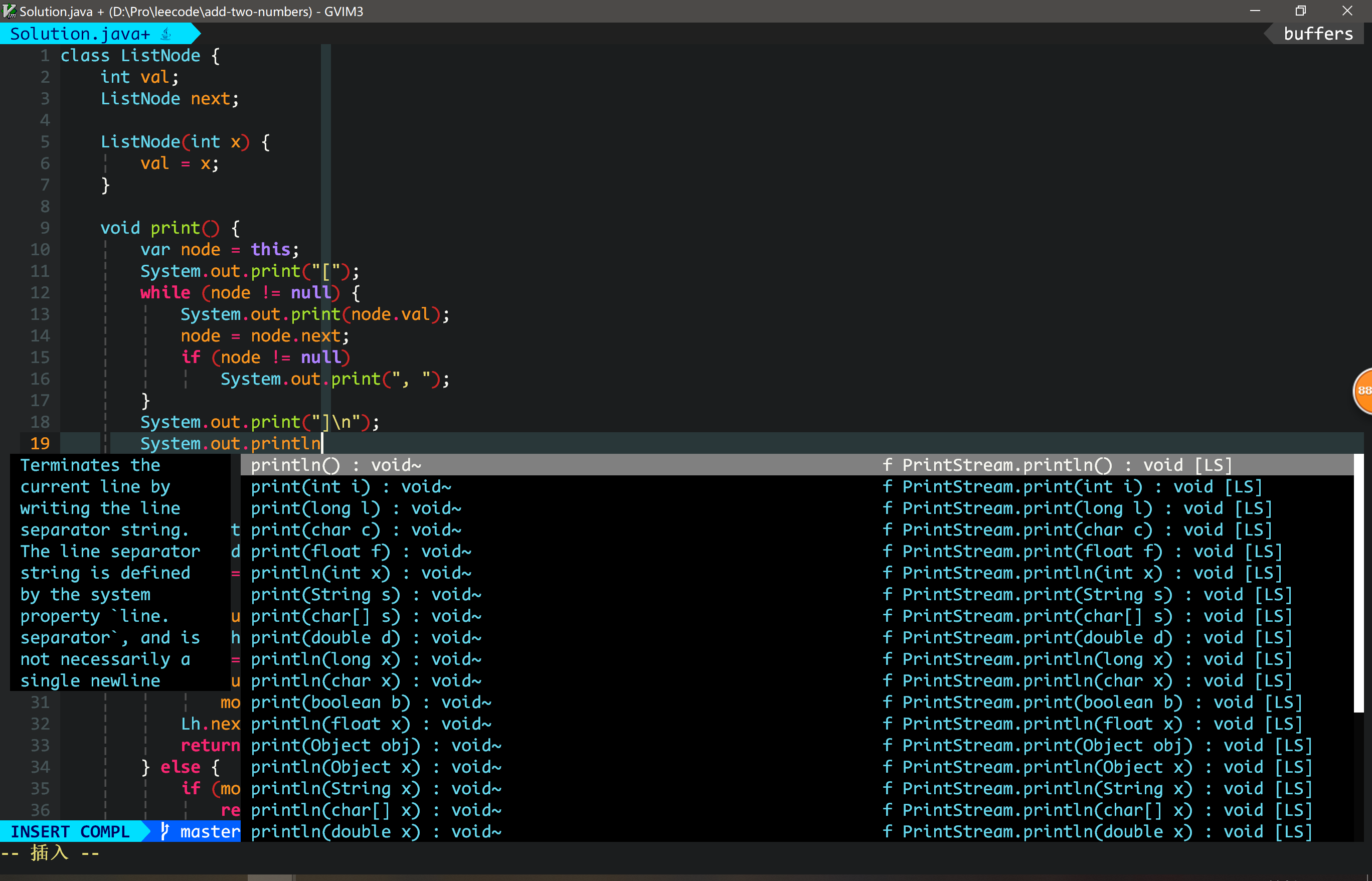Pick println(char x) : void~ from popup
The width and height of the screenshot is (1372, 881).
797,680
